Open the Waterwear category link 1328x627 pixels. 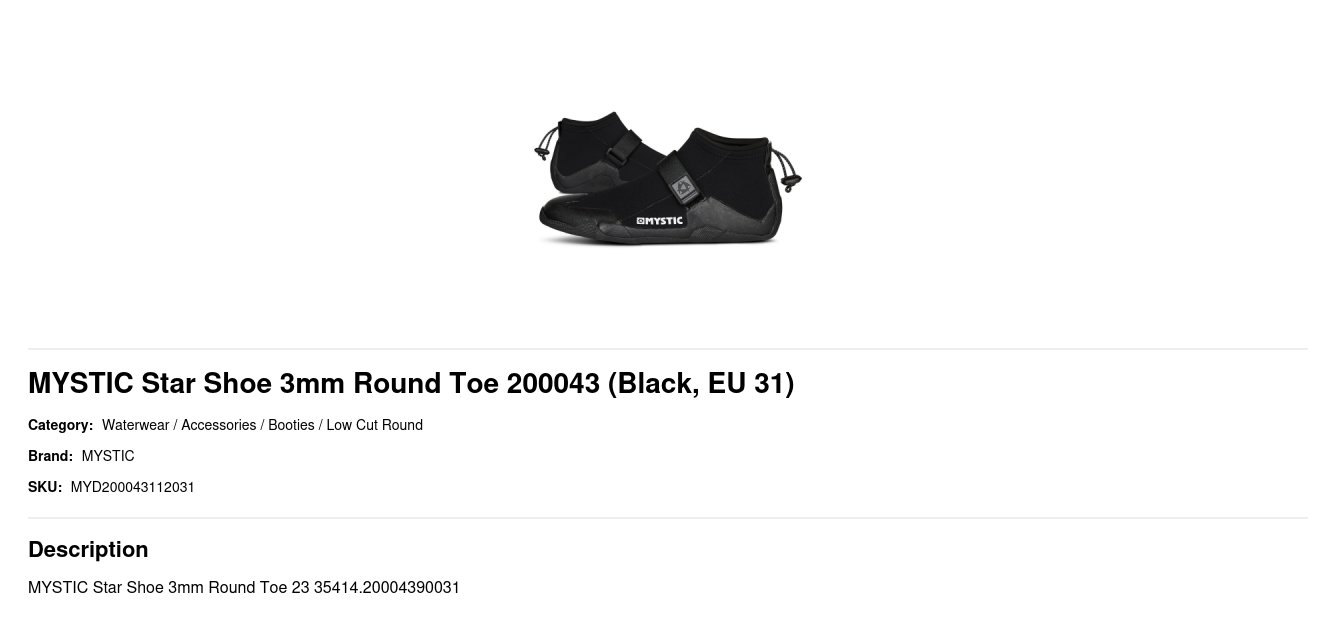click(x=135, y=425)
